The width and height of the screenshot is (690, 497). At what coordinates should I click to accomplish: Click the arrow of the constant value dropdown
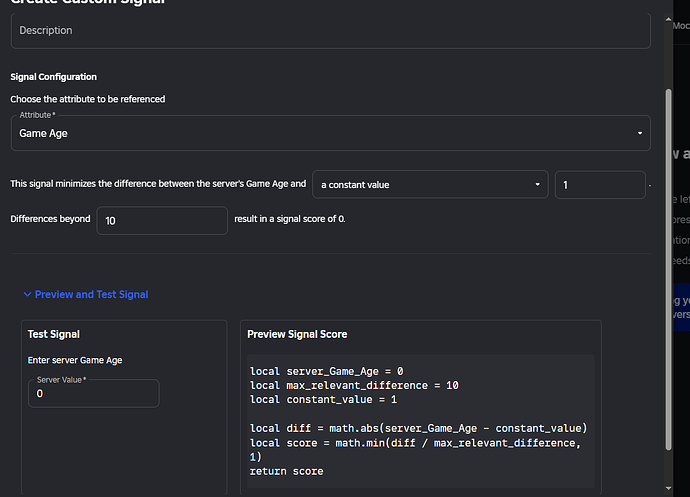click(538, 185)
